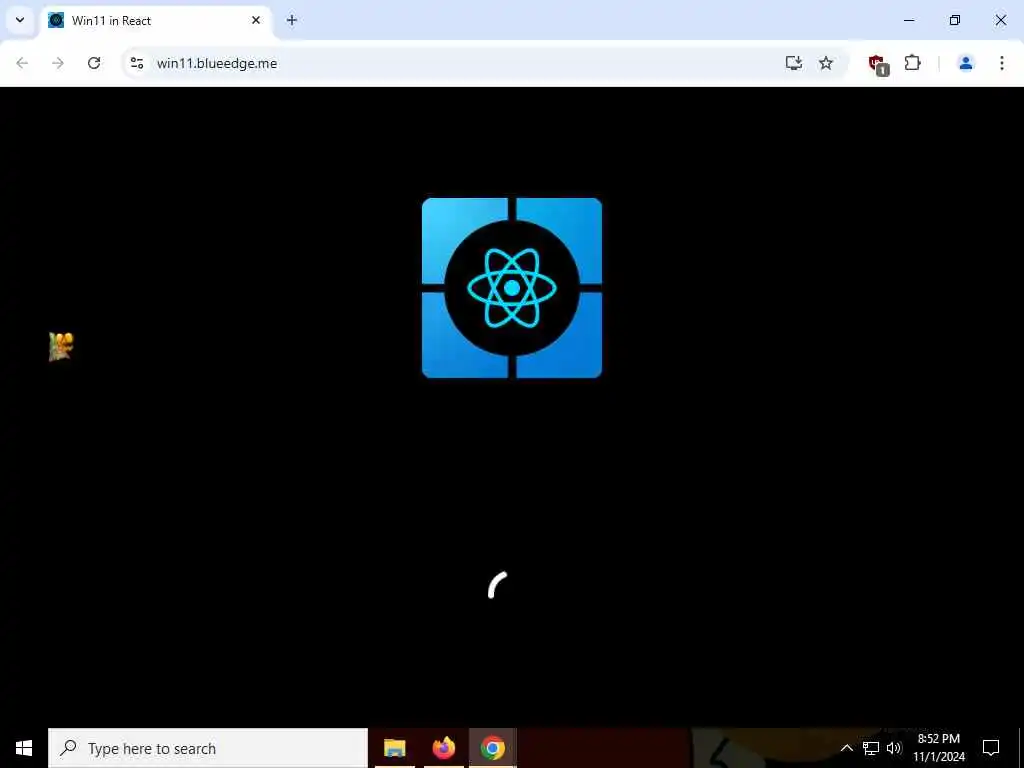Click the React Windows logo

(512, 288)
